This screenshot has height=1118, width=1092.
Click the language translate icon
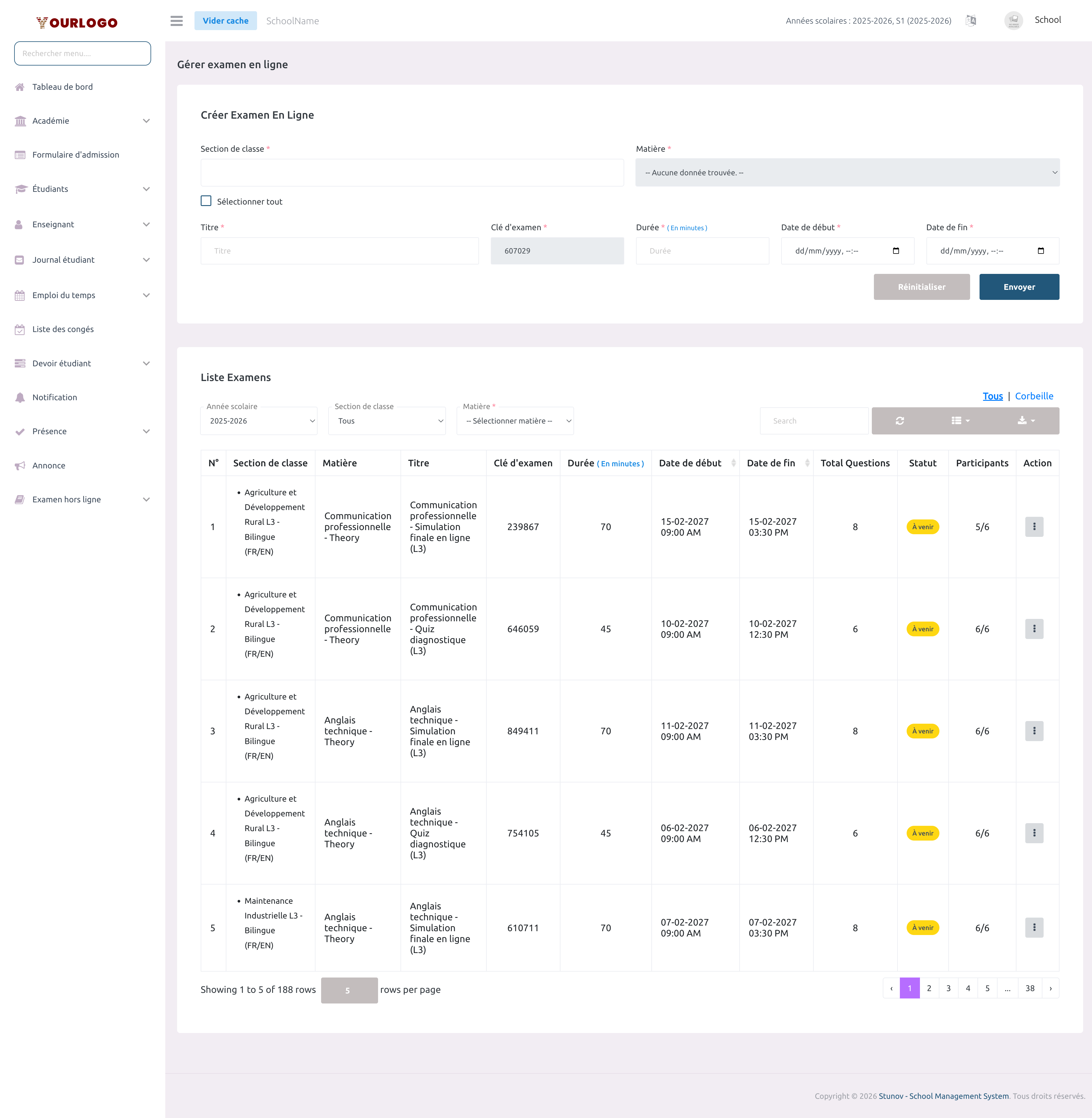[x=970, y=21]
